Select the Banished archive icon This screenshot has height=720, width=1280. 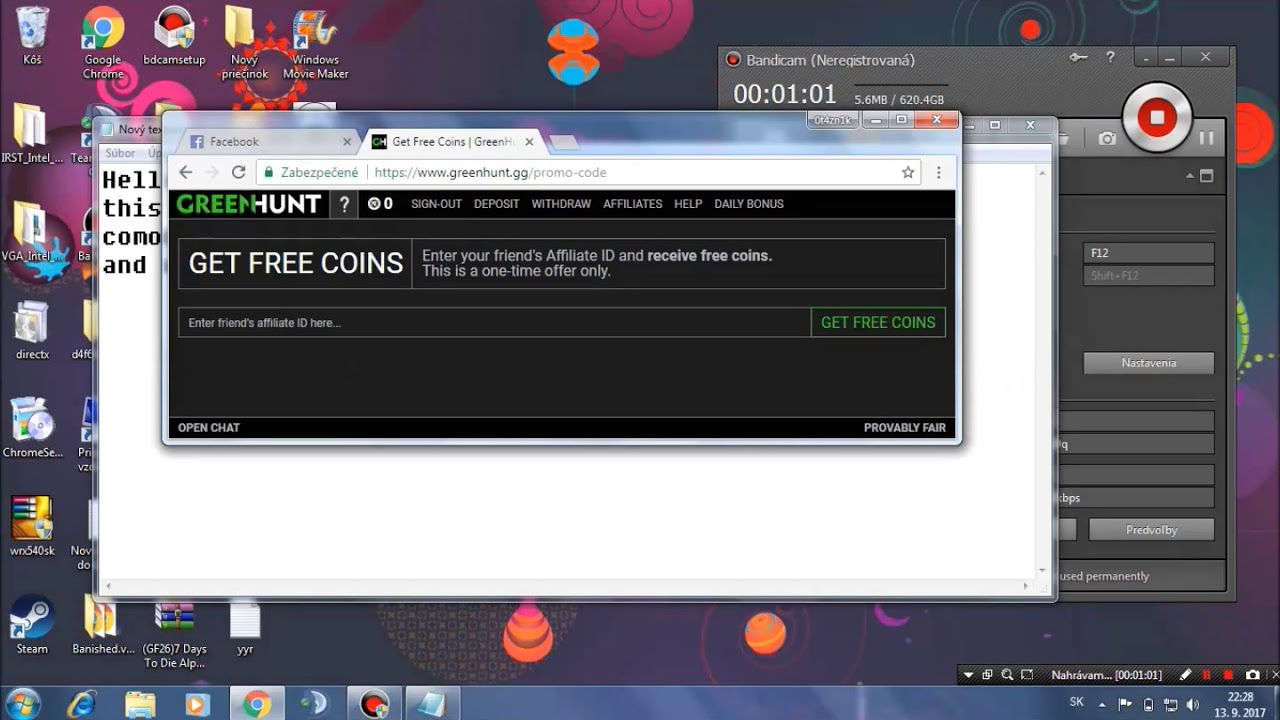click(102, 625)
